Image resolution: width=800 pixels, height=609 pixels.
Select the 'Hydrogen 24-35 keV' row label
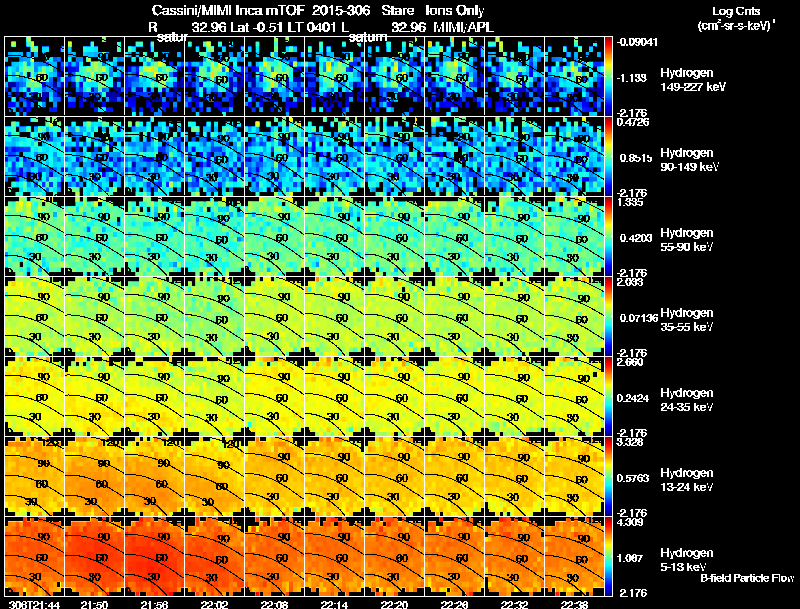point(687,400)
